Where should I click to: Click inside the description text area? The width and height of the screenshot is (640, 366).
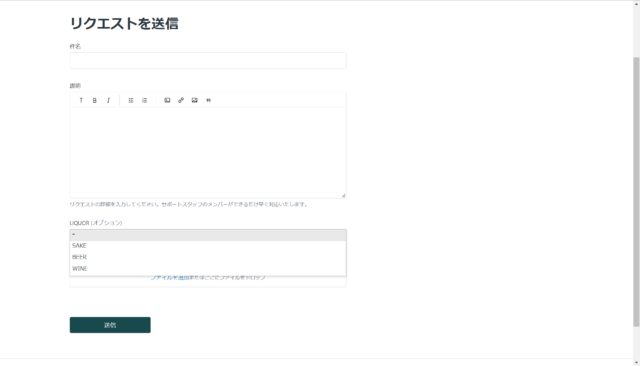coord(208,153)
